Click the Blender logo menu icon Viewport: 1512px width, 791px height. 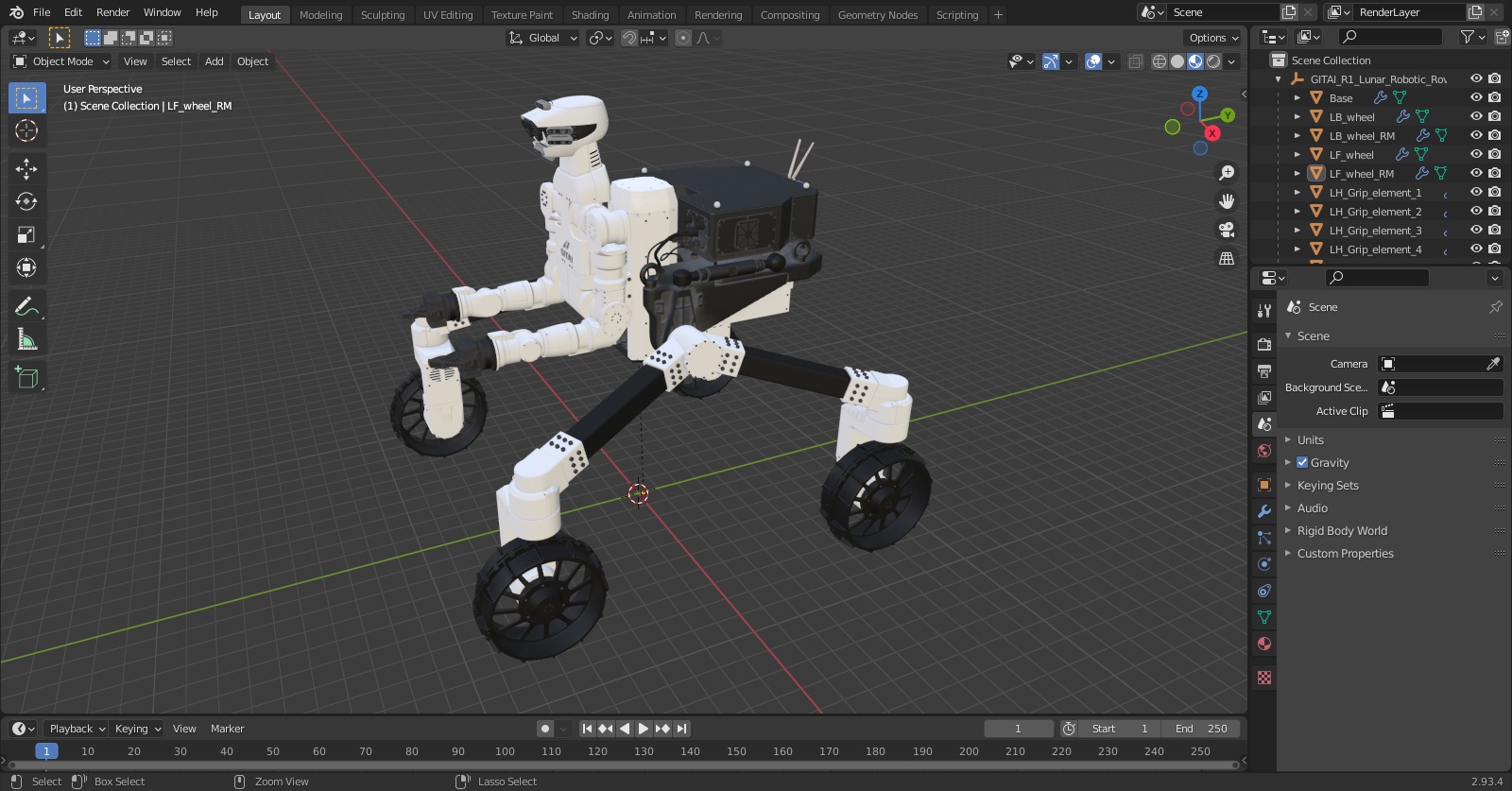tap(16, 12)
